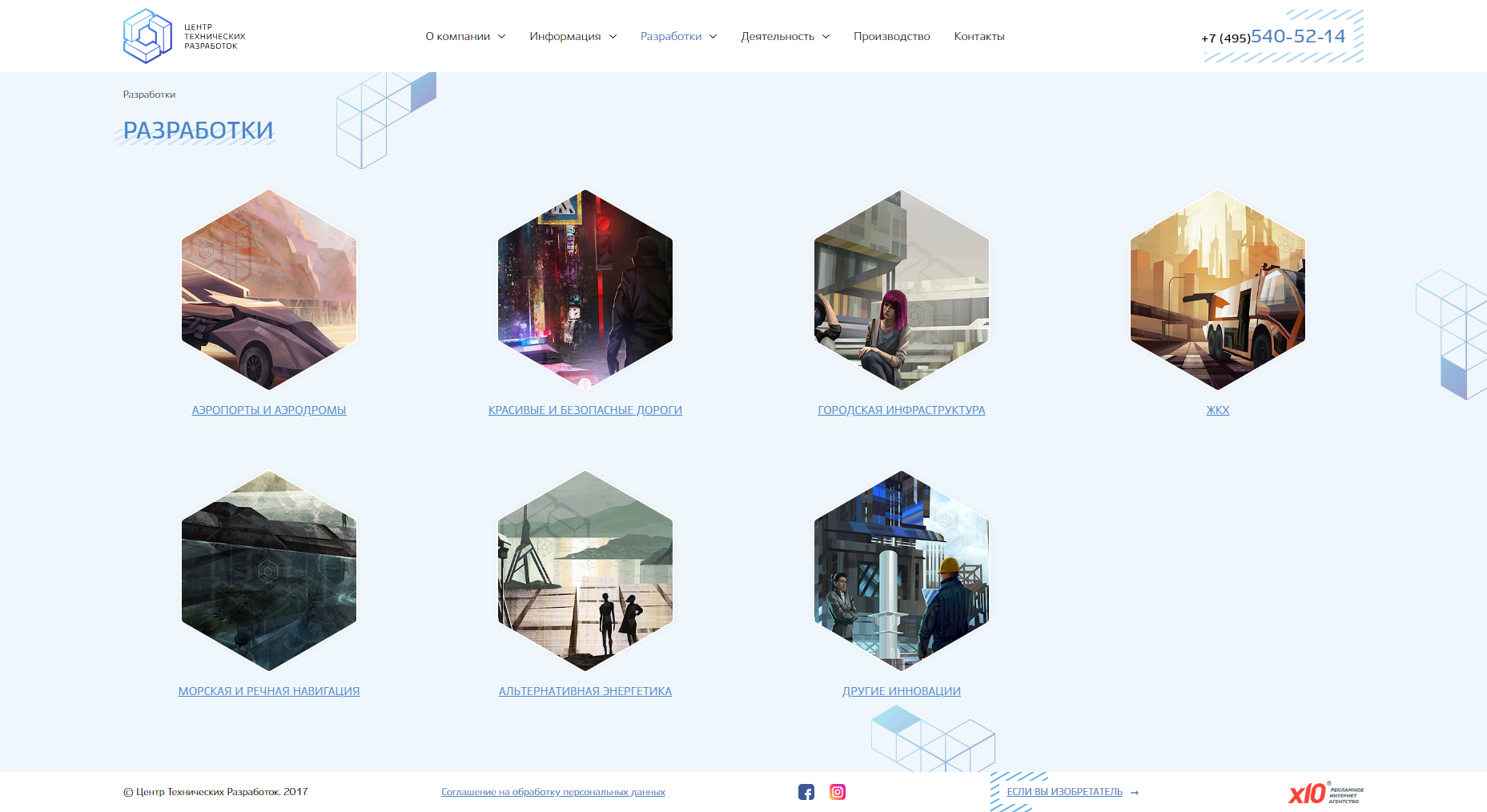Image resolution: width=1487 pixels, height=812 pixels.
Task: Open the ЖКХ link
Action: tap(1218, 410)
